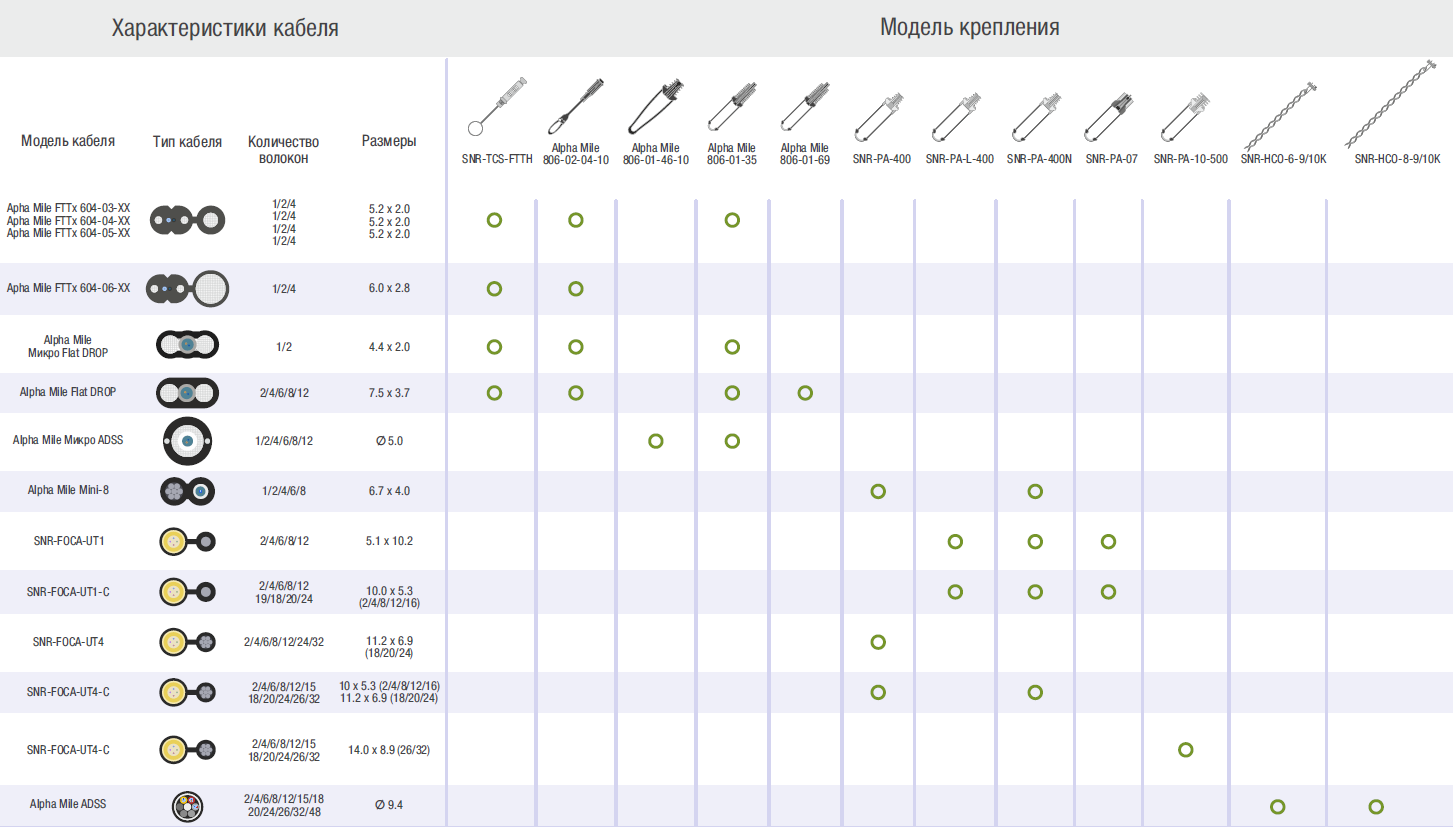Click the Alpha Mile 806-01-46-10 clamp image
Image resolution: width=1453 pixels, height=827 pixels.
(x=656, y=107)
